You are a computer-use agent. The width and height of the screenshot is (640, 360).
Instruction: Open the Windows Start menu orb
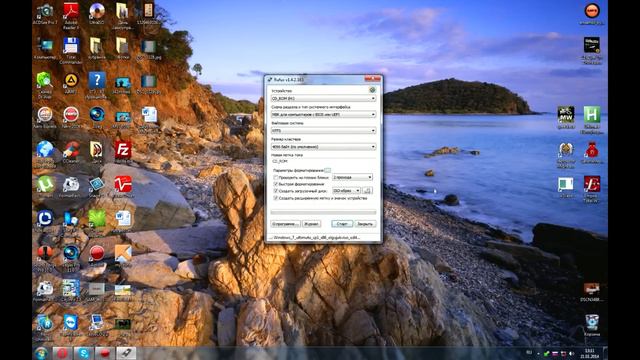(x=41, y=353)
